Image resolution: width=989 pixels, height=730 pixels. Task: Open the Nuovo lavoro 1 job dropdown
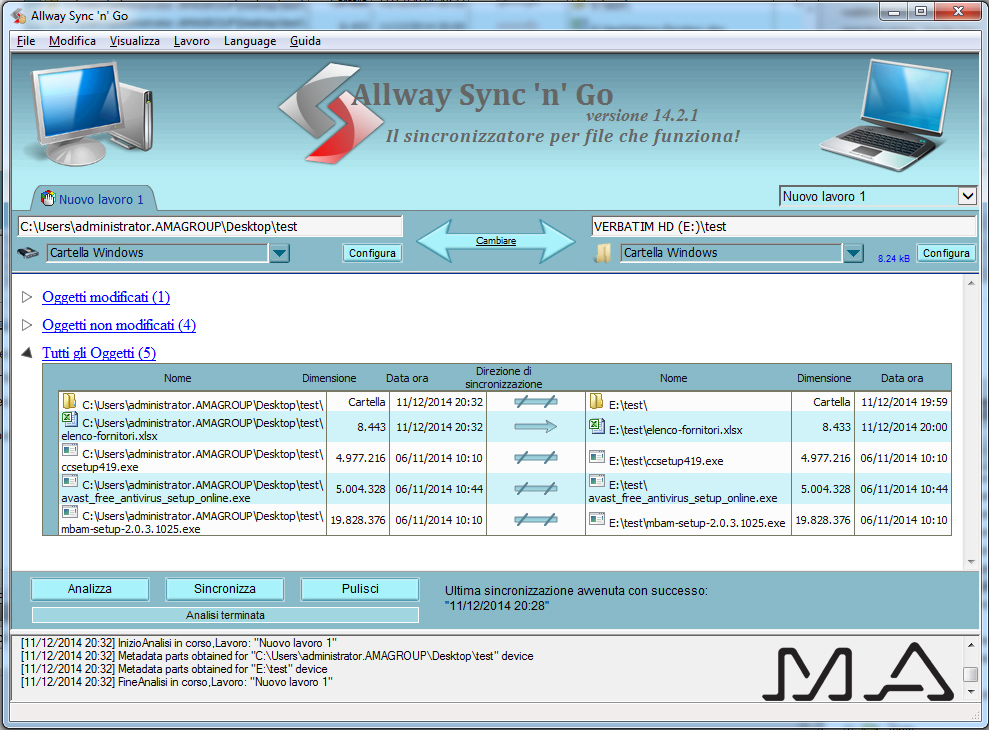[967, 196]
